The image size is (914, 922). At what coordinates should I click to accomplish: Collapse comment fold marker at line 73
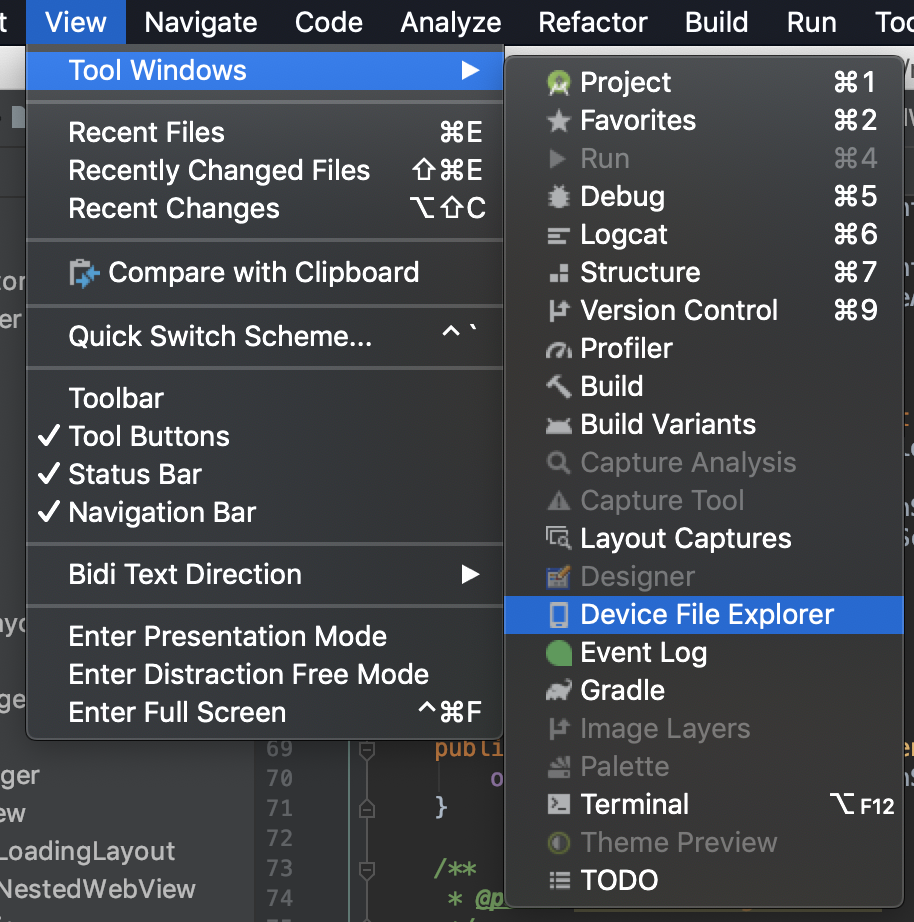coord(367,870)
